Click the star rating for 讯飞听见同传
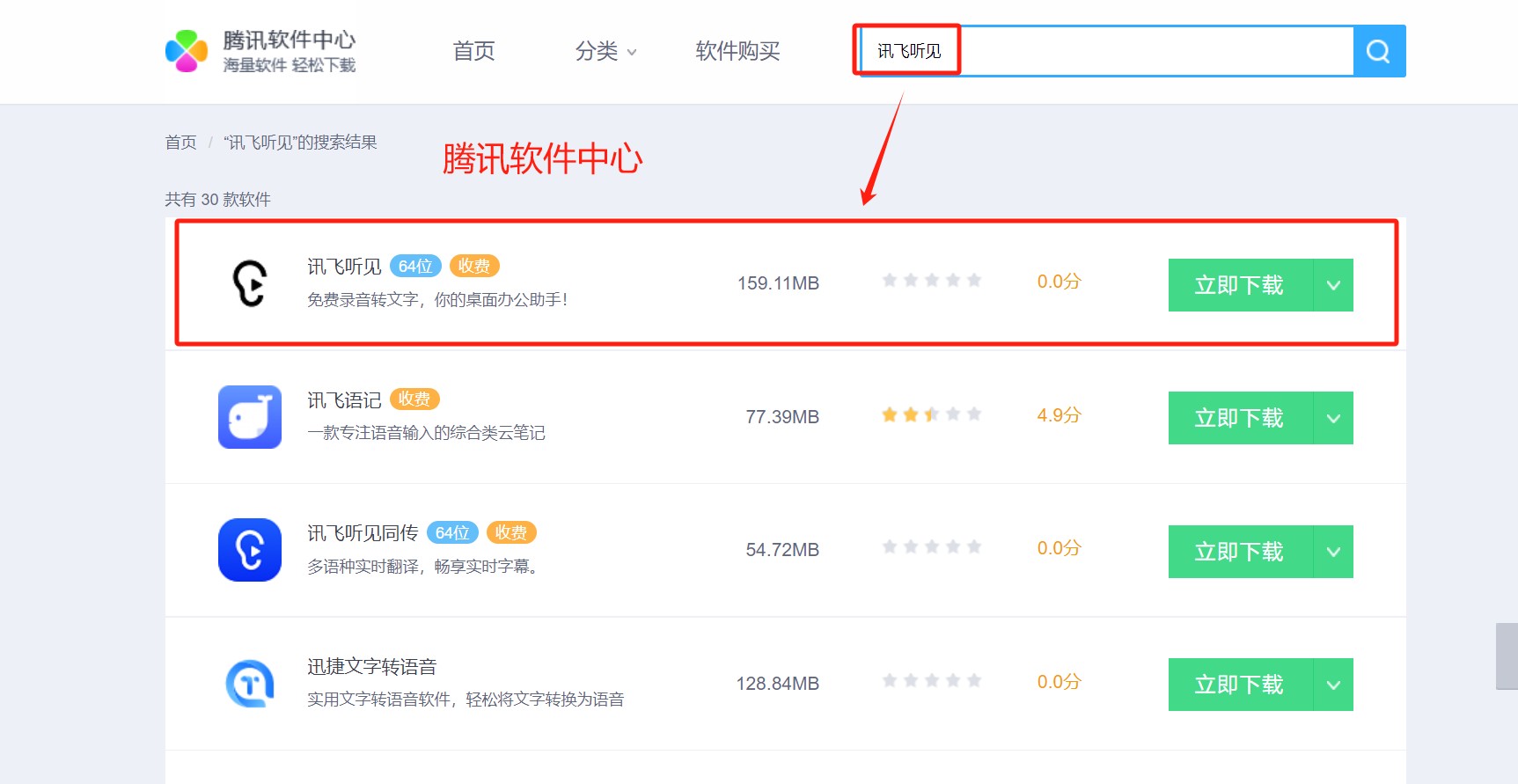 (932, 547)
